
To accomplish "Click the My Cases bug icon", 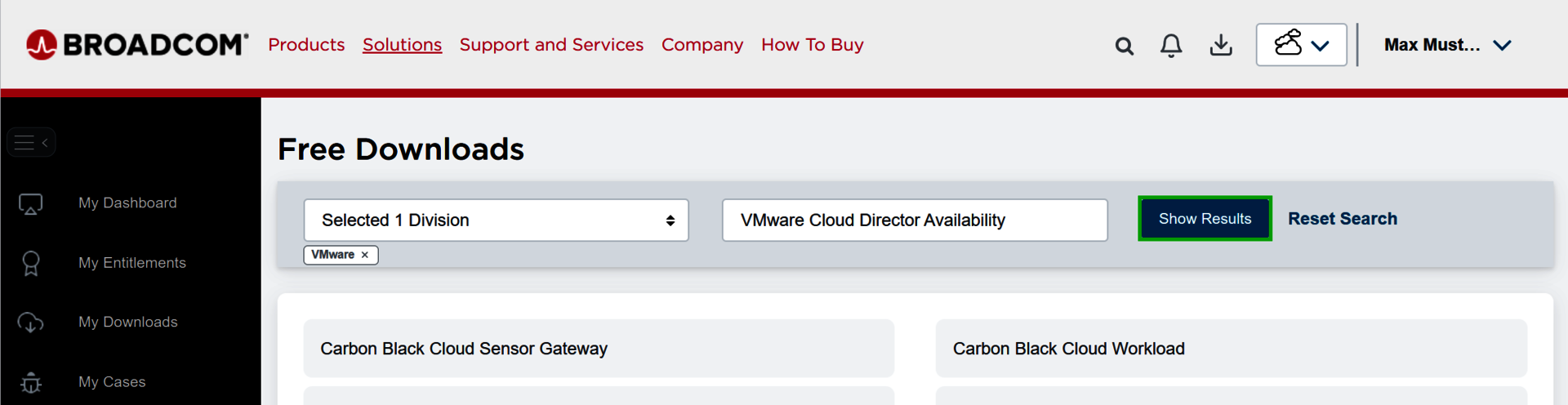I will point(31,382).
